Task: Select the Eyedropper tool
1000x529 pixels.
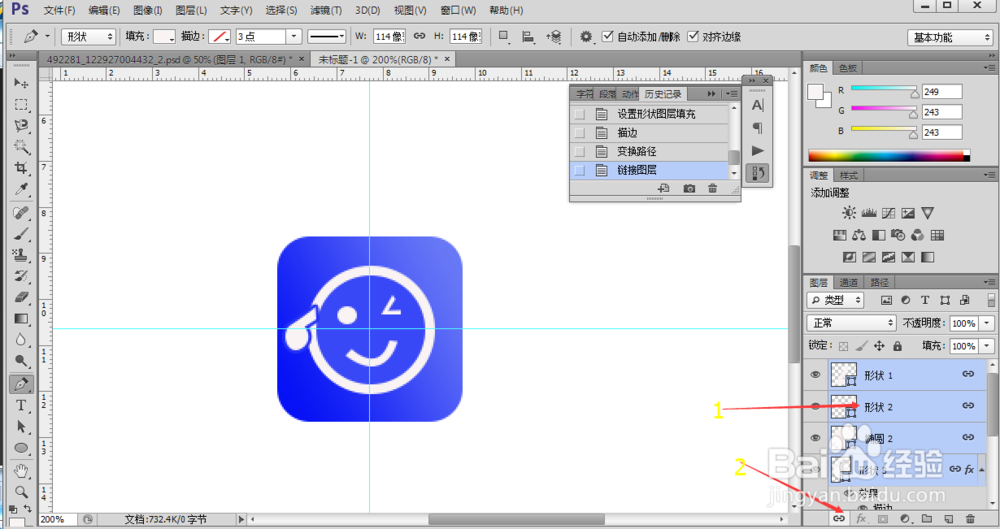Action: (x=21, y=189)
